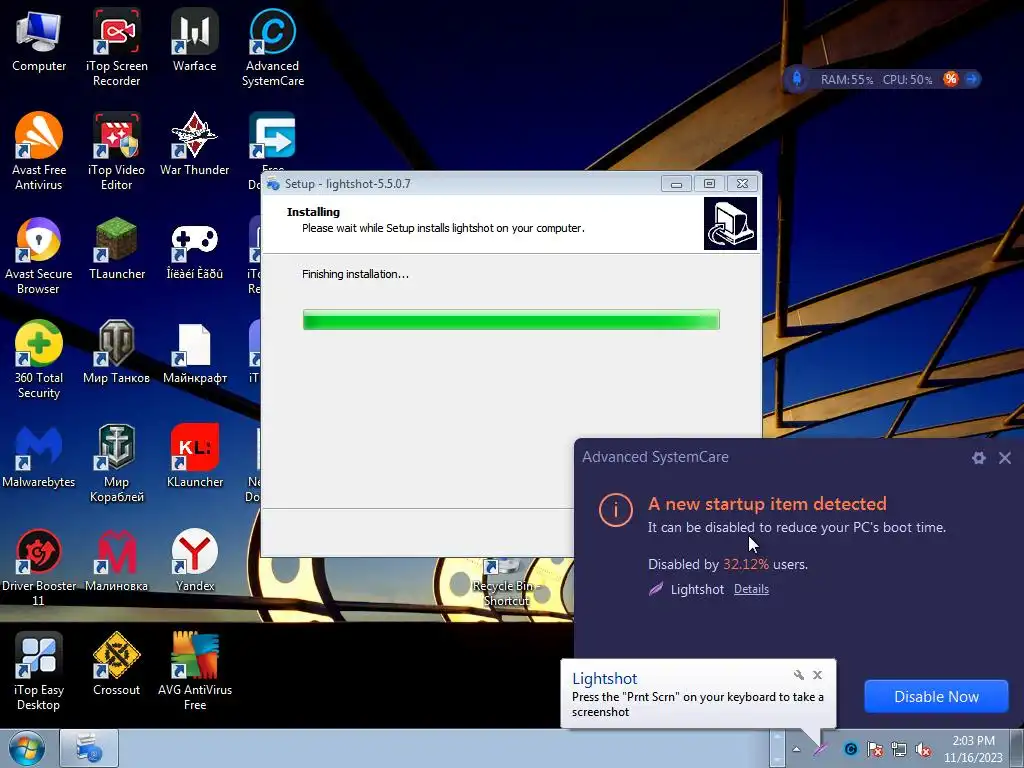Click the info icon in startup alert
Viewport: 1024px width, 768px height.
click(x=615, y=510)
